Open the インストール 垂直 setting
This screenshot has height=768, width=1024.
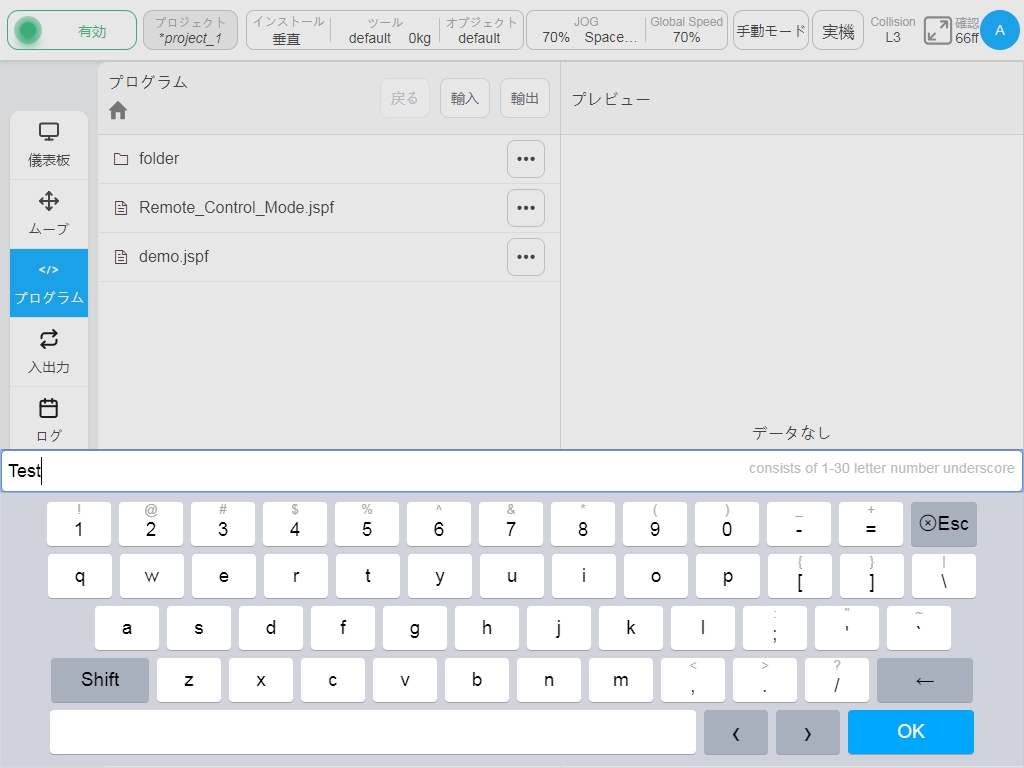pyautogui.click(x=288, y=30)
